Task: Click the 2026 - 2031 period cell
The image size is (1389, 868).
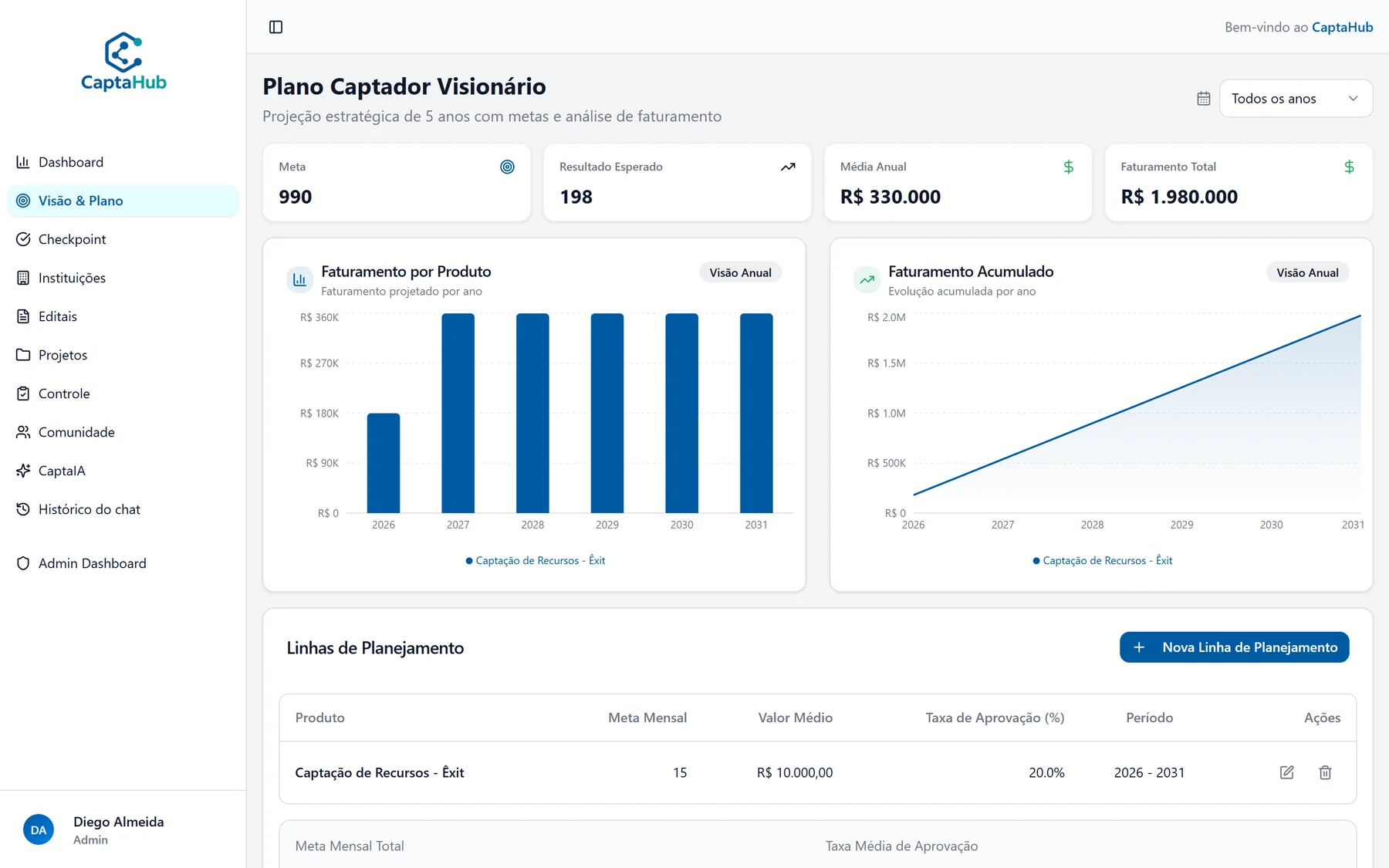Action: tap(1149, 772)
